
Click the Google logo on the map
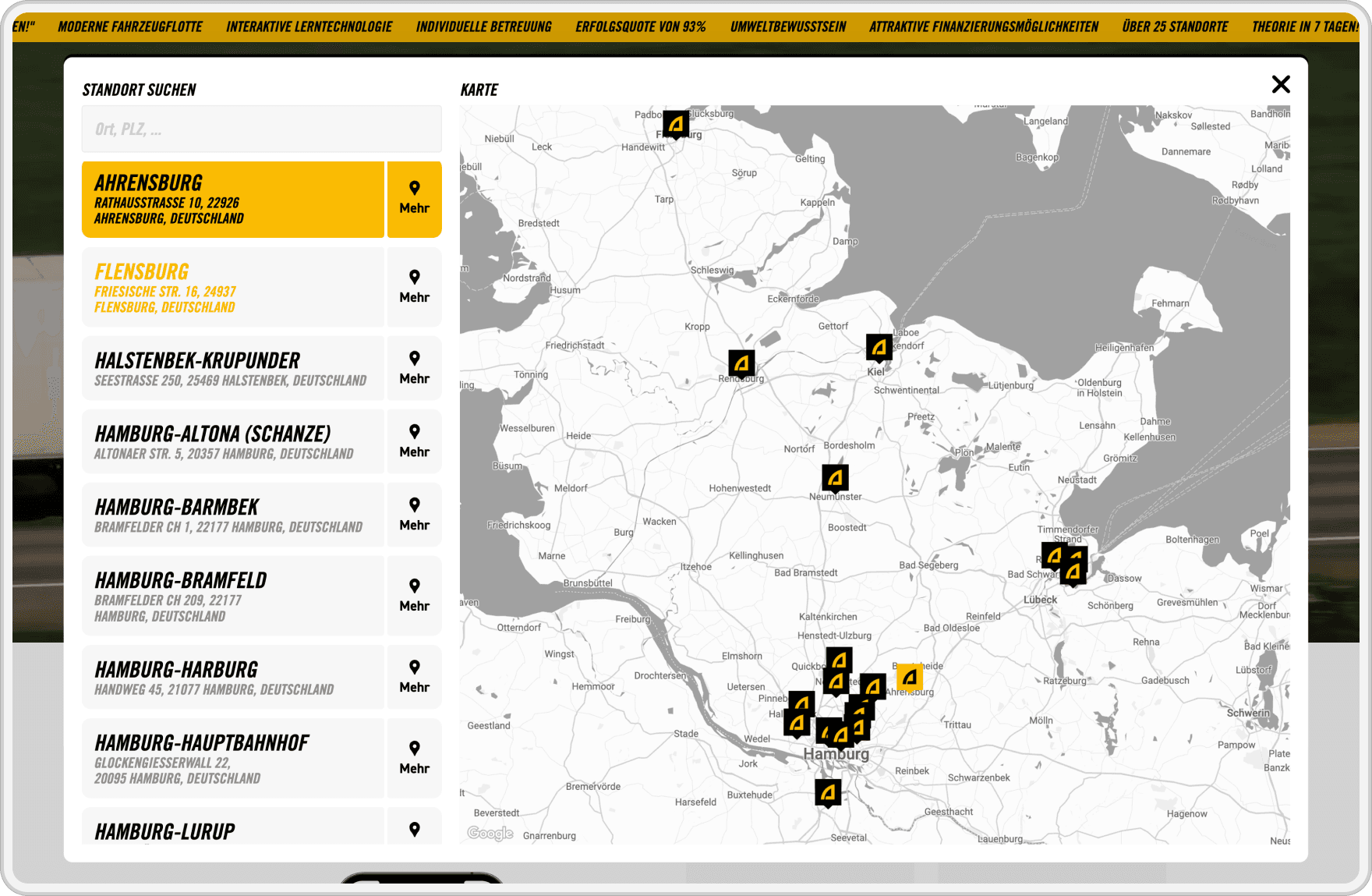tap(490, 833)
